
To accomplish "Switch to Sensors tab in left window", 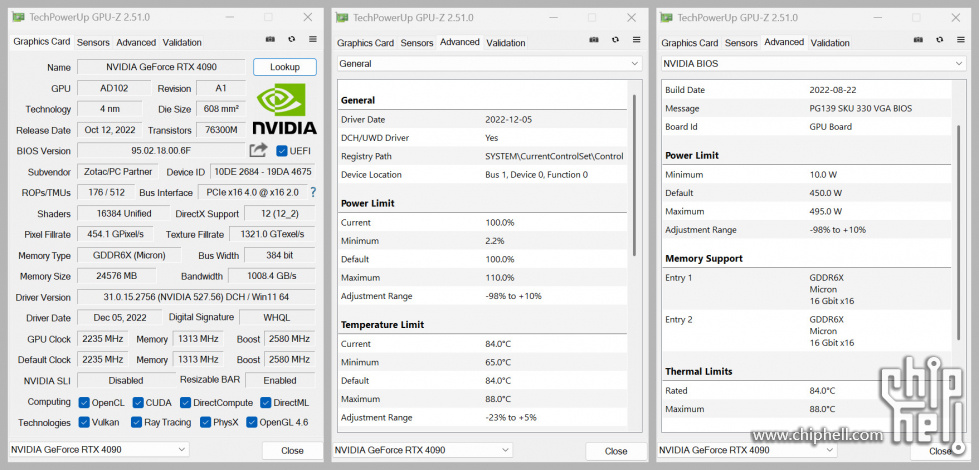I will pos(93,42).
